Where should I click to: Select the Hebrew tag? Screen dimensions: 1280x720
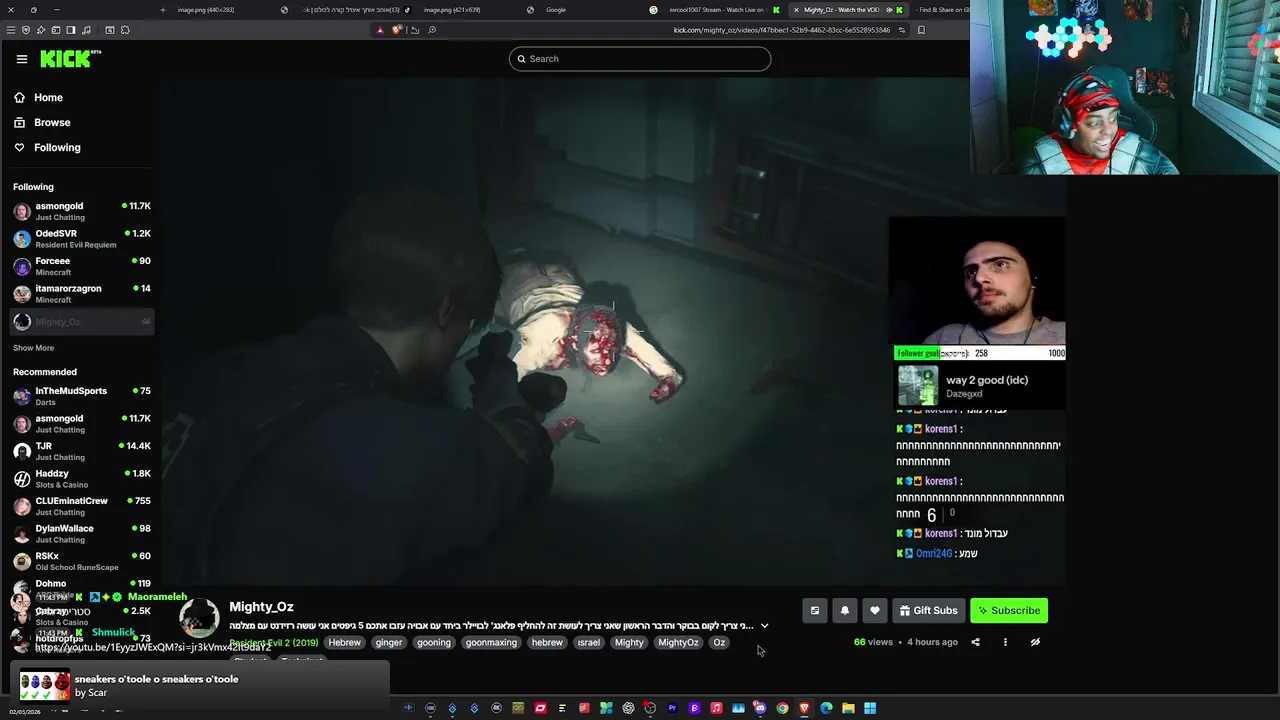click(x=344, y=642)
